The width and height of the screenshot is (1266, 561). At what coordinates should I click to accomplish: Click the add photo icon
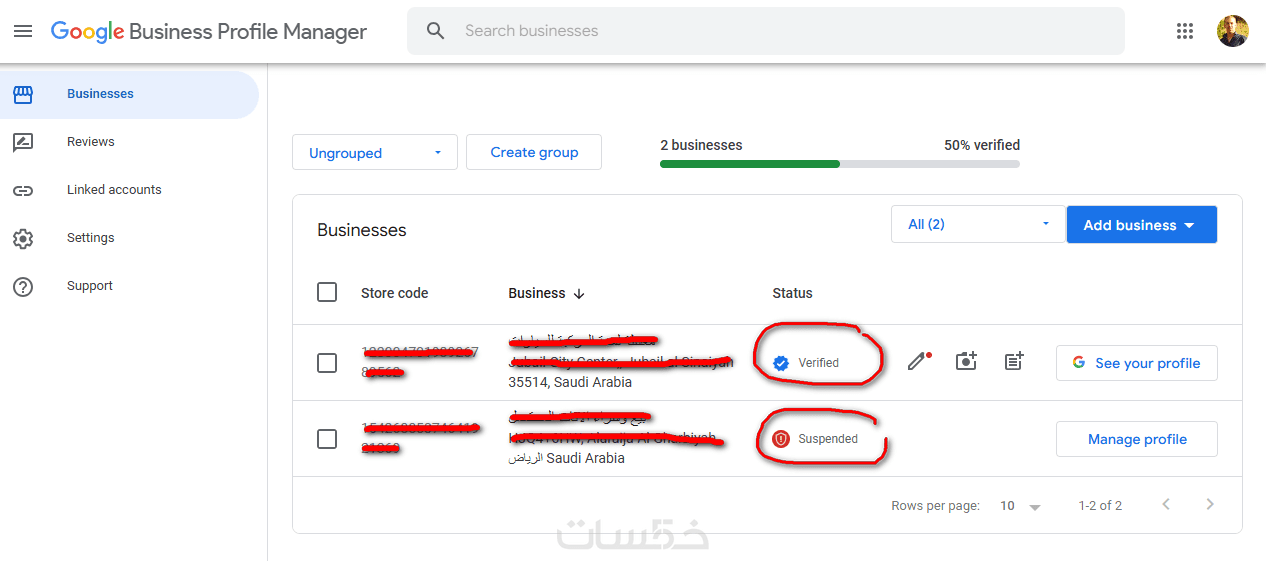pos(965,362)
